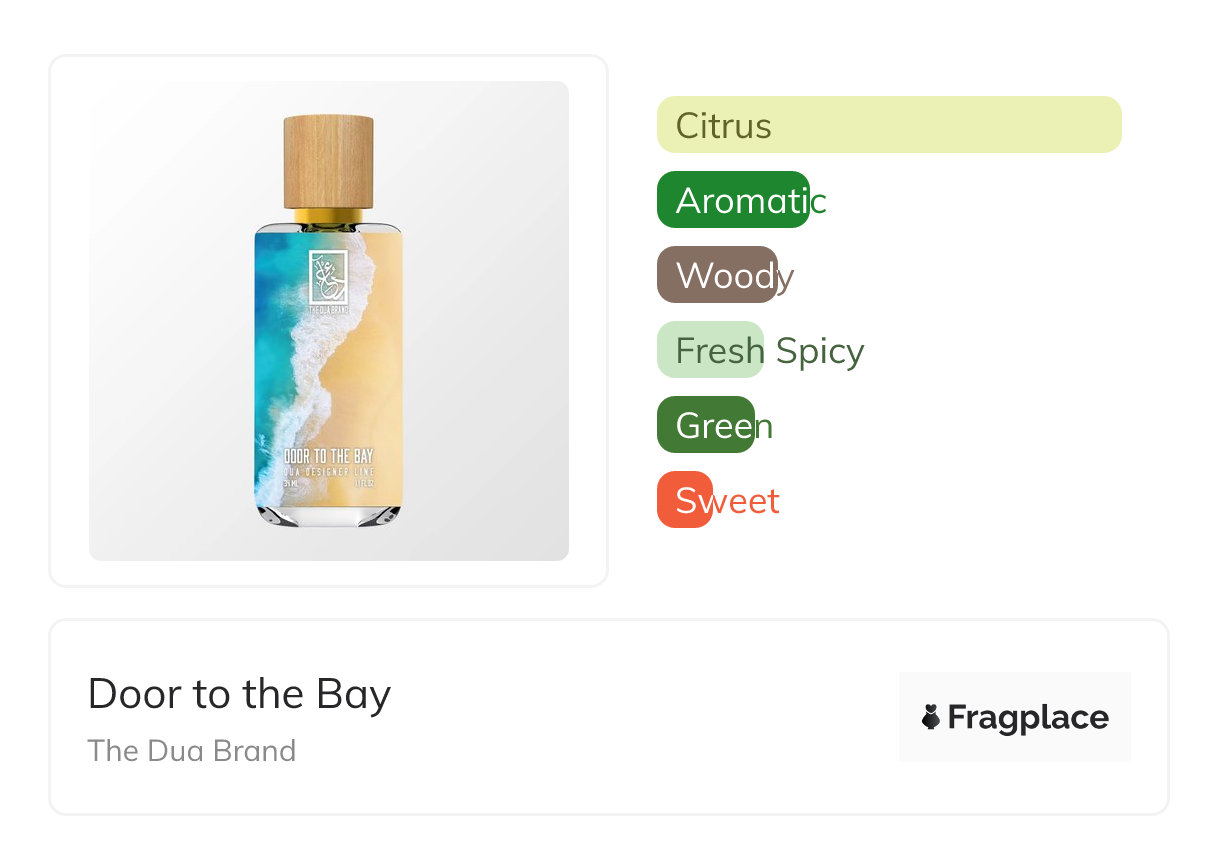Screen dimensions: 1218x864
Task: Pick the Fresh Spicy accord bar
Action: click(x=710, y=350)
